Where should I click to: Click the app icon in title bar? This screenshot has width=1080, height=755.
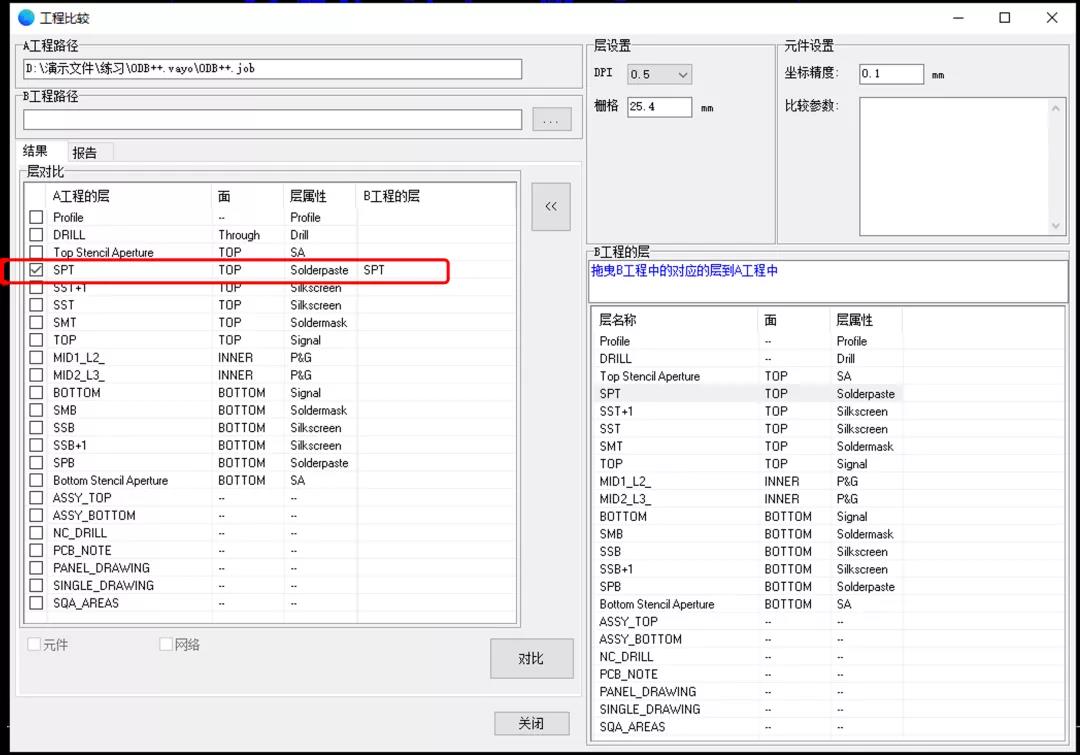(25, 18)
